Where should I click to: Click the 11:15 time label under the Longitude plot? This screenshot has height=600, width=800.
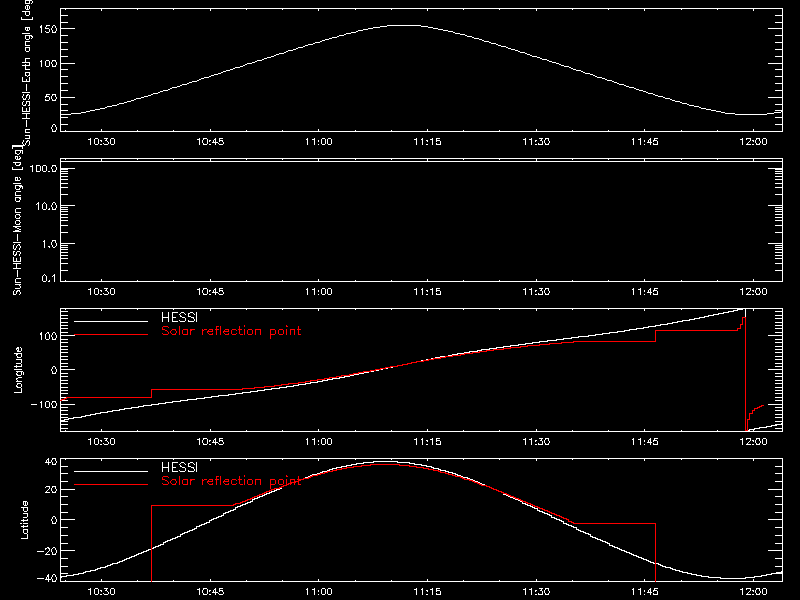[x=428, y=442]
